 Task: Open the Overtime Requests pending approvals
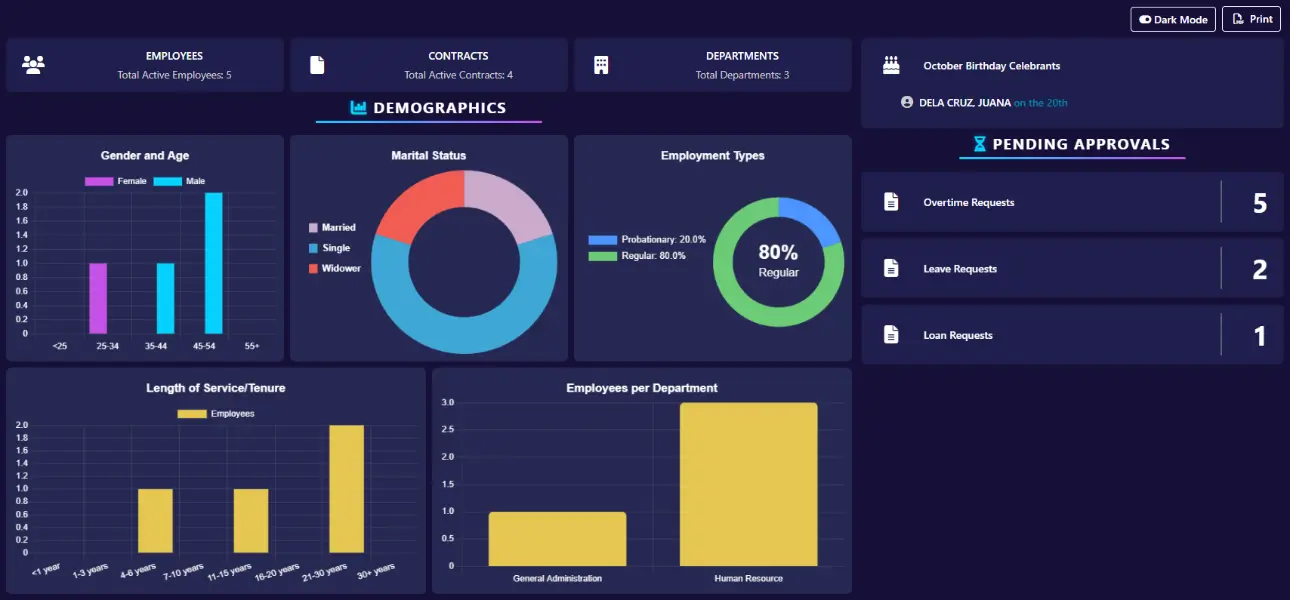coord(1071,202)
